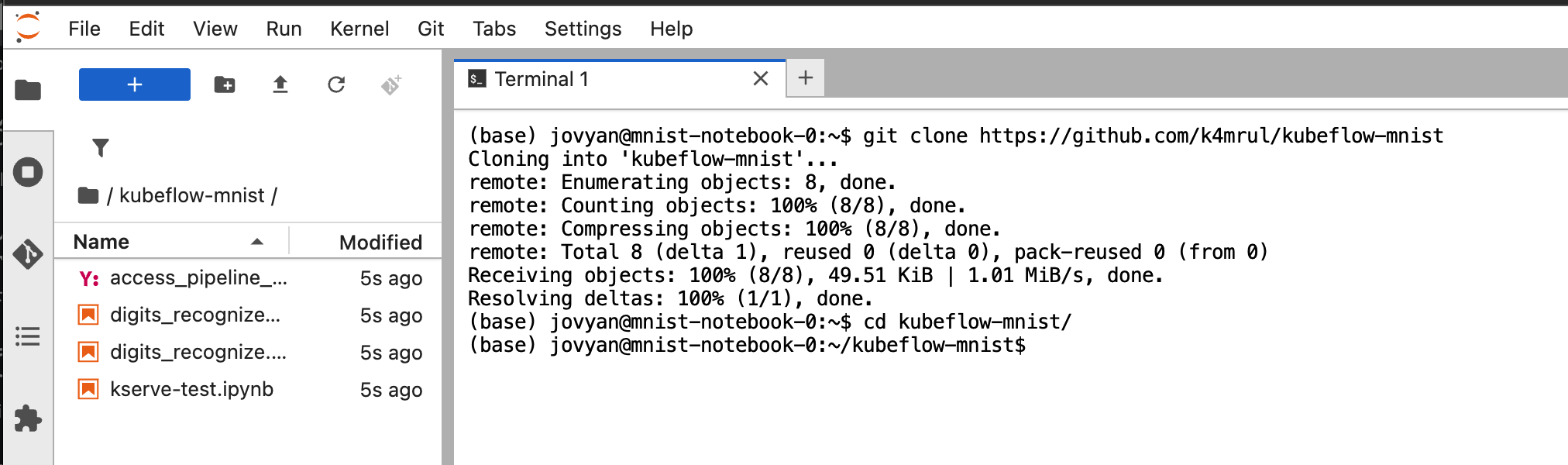The height and width of the screenshot is (465, 1568).
Task: Sort files by Name column arrow
Action: tap(257, 242)
